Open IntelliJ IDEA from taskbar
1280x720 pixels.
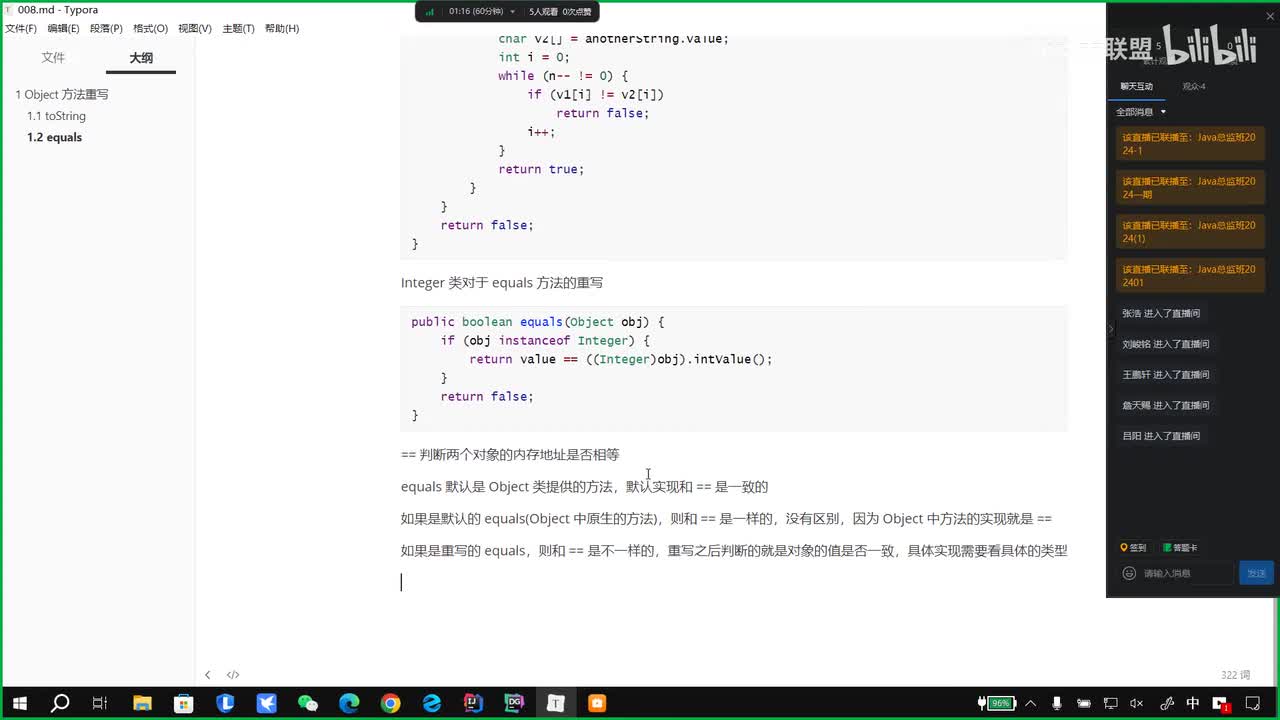473,703
